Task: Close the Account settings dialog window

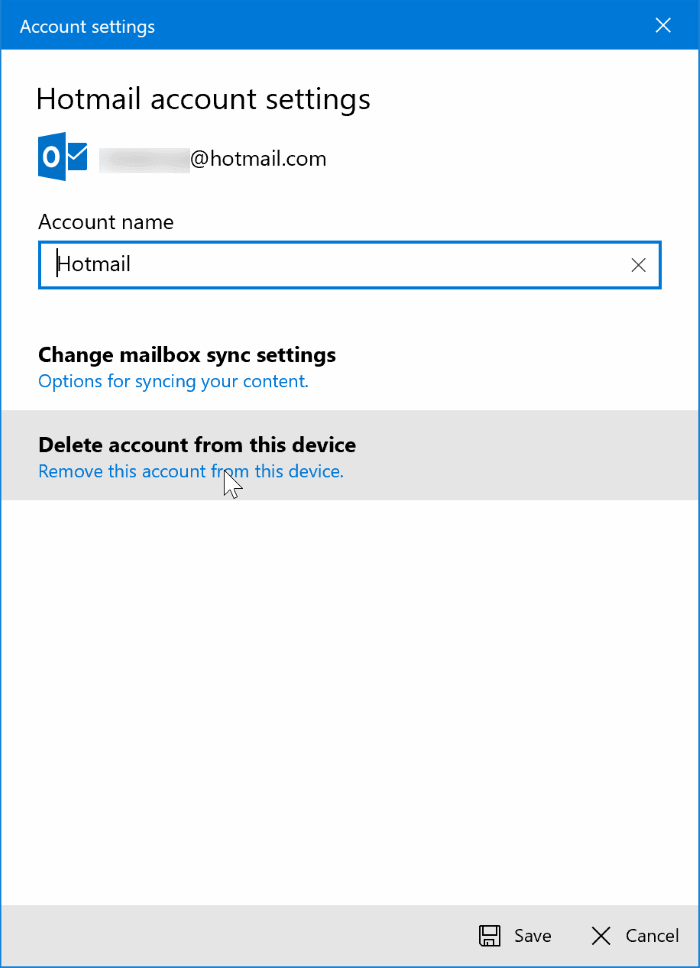Action: [x=663, y=25]
